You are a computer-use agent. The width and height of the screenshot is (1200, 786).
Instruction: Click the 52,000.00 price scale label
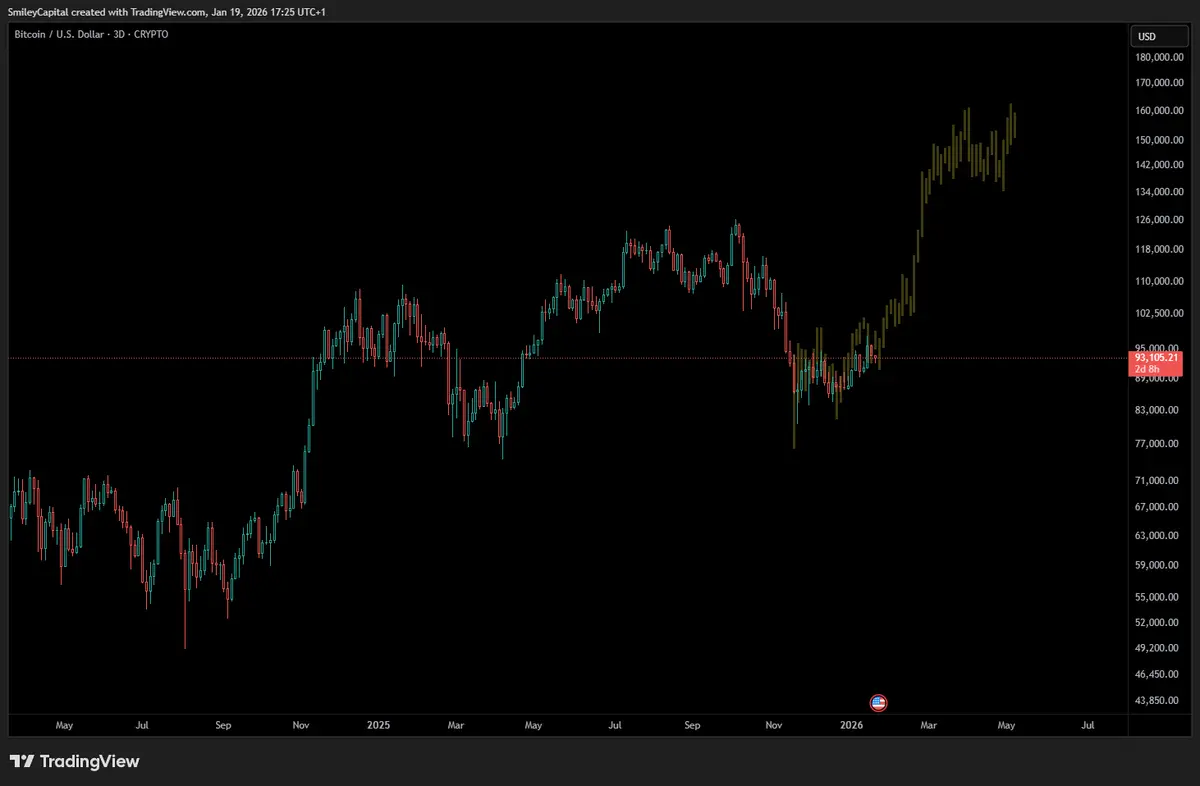(x=1158, y=622)
